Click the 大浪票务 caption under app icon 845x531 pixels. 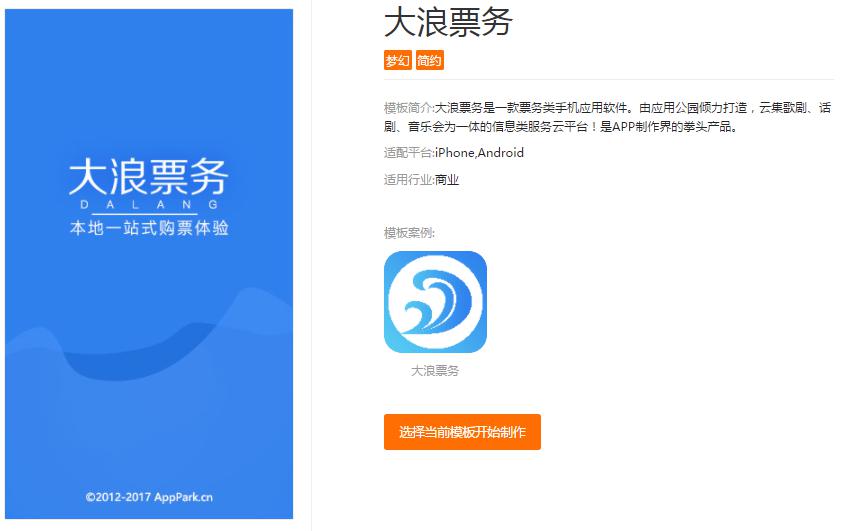tap(435, 371)
